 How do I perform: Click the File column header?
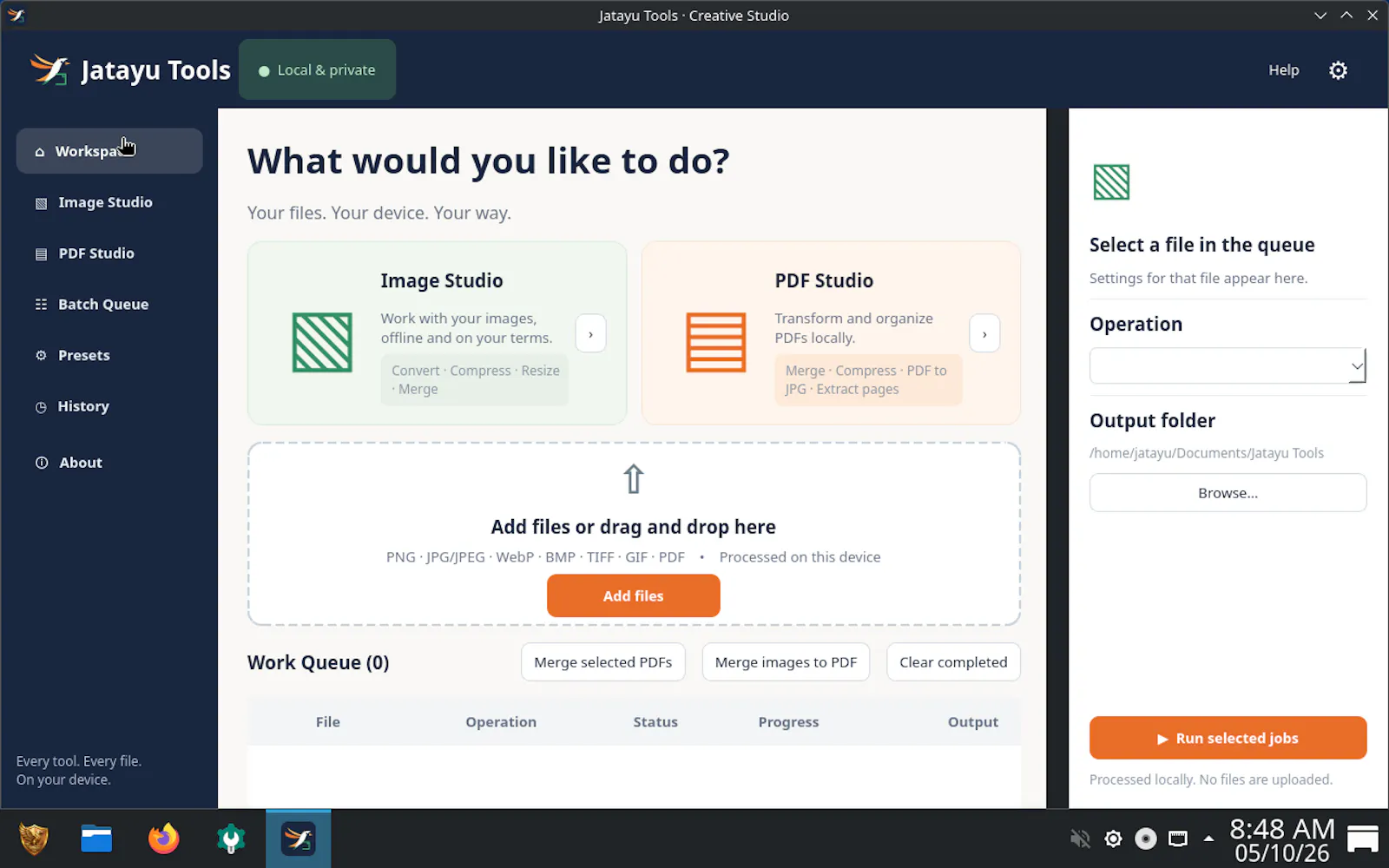coord(328,722)
